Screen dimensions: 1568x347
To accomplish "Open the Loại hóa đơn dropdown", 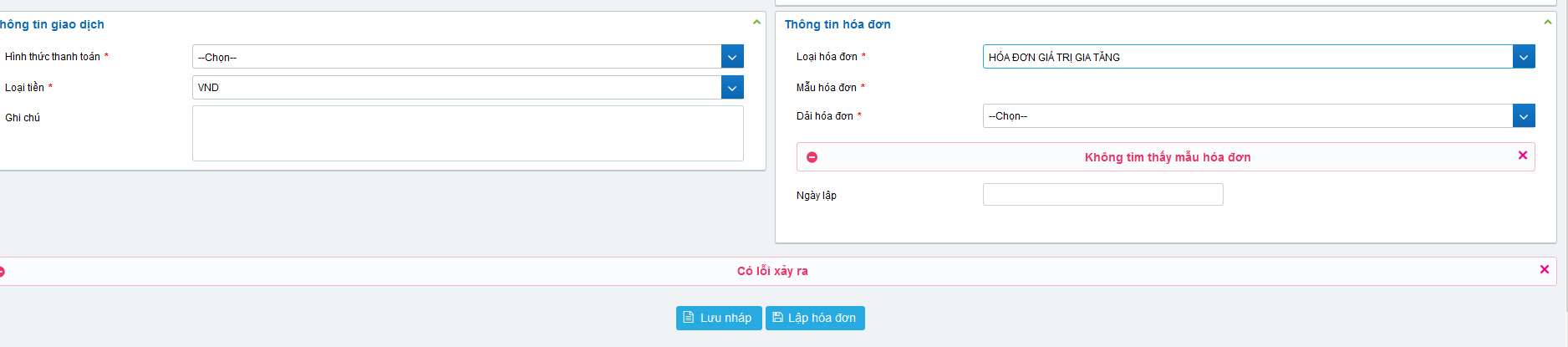I will [x=1523, y=57].
